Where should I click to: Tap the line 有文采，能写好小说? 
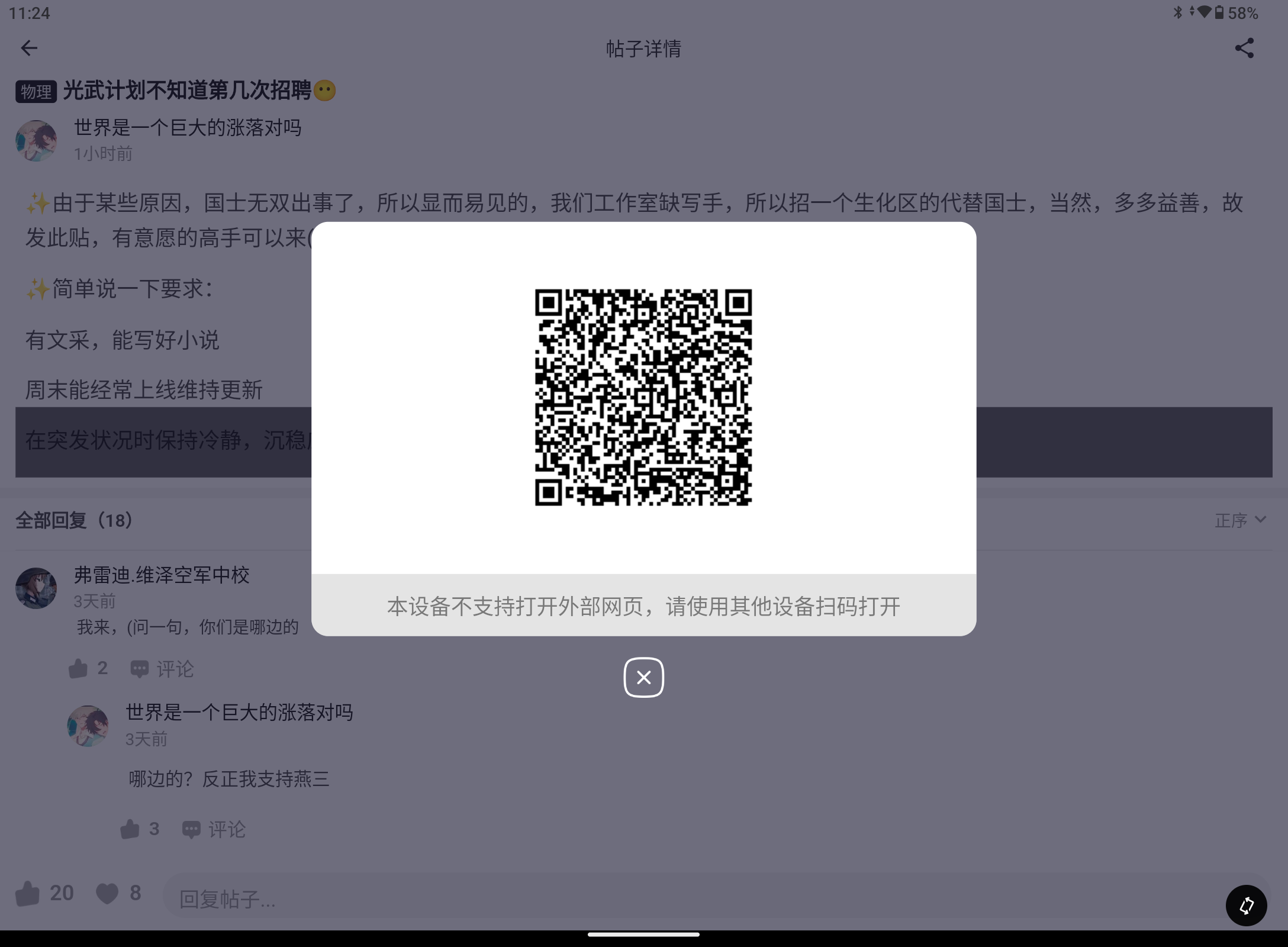123,340
